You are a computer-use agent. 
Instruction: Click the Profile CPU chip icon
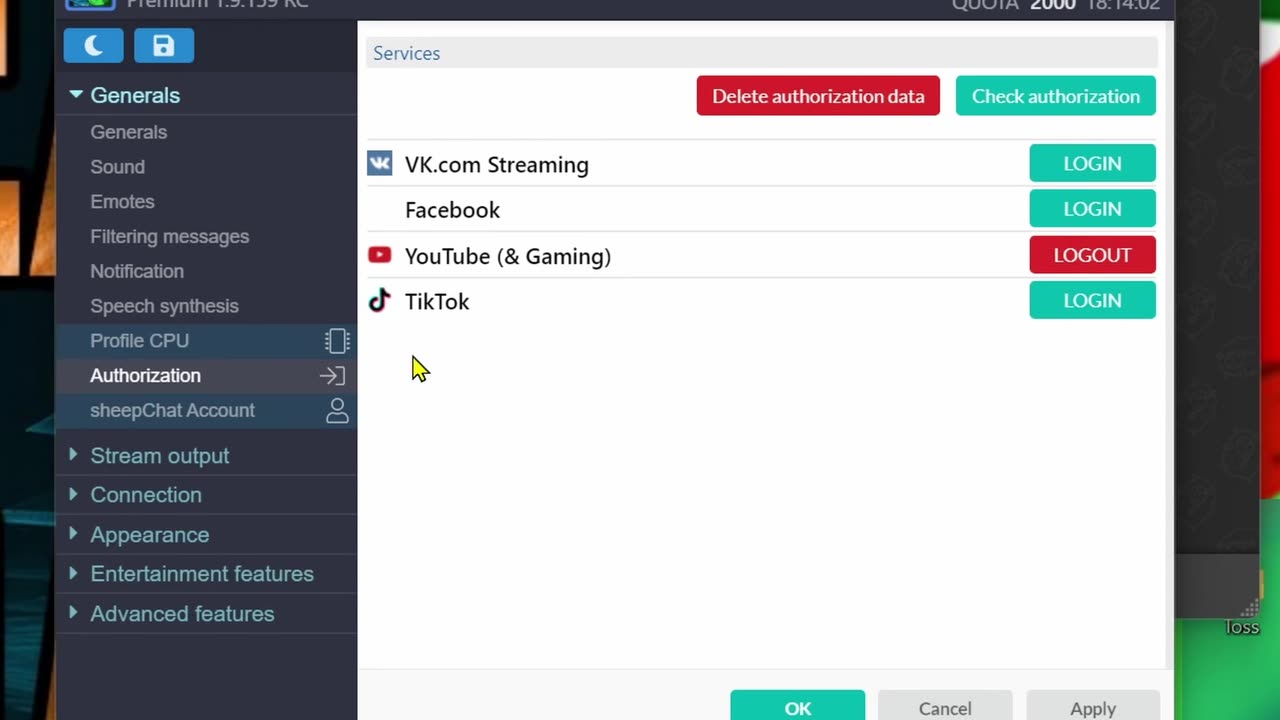point(337,341)
